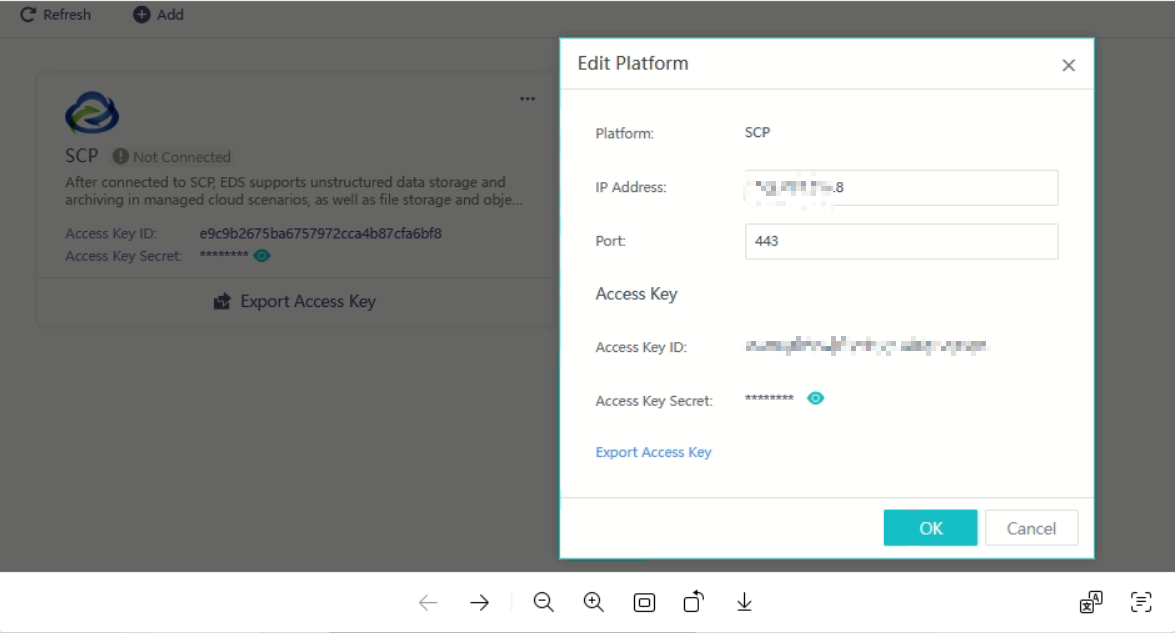1175x633 pixels.
Task: Open the SCP card three-dots menu
Action: [527, 99]
